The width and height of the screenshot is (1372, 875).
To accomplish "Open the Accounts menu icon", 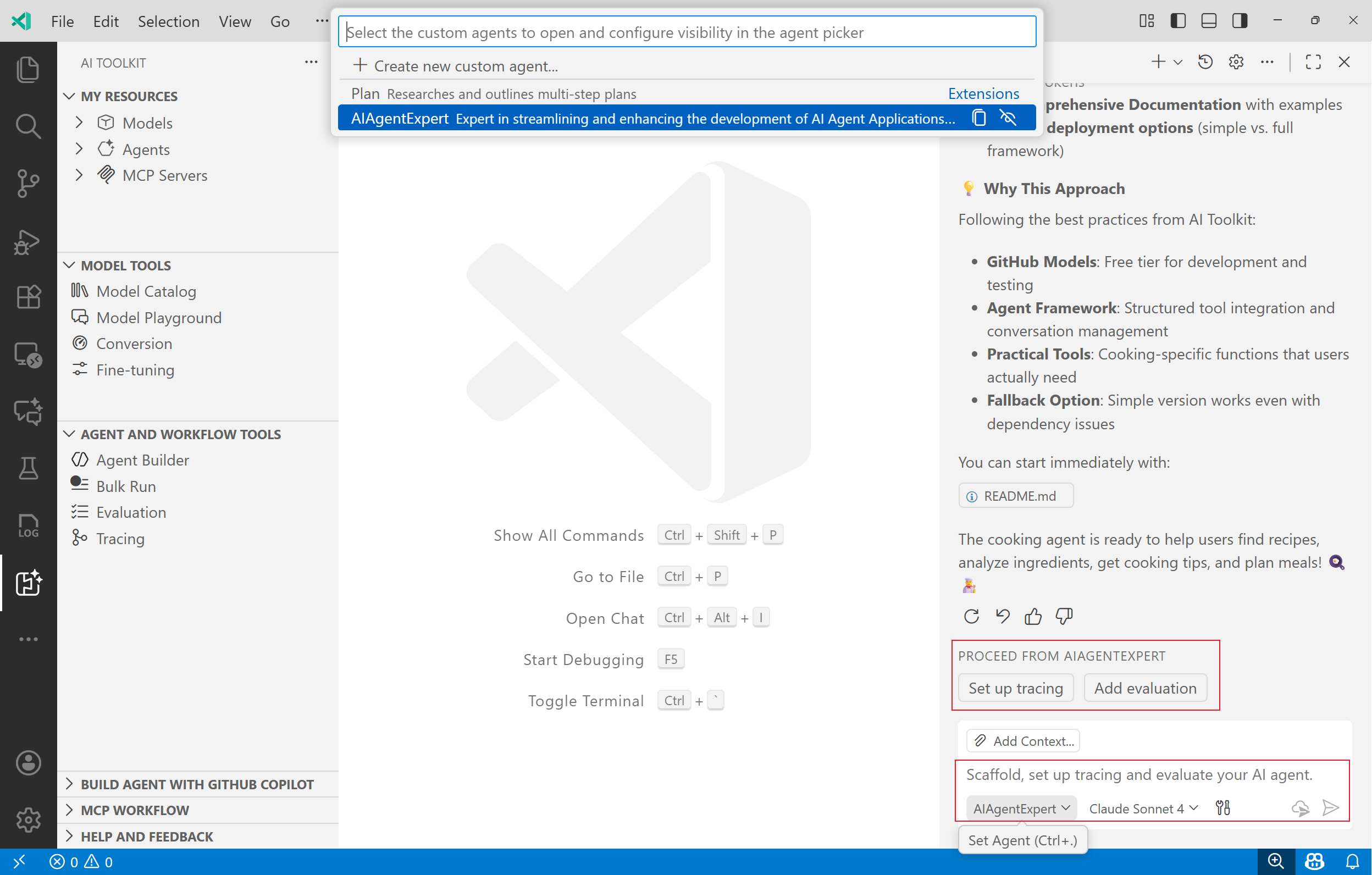I will click(x=28, y=763).
